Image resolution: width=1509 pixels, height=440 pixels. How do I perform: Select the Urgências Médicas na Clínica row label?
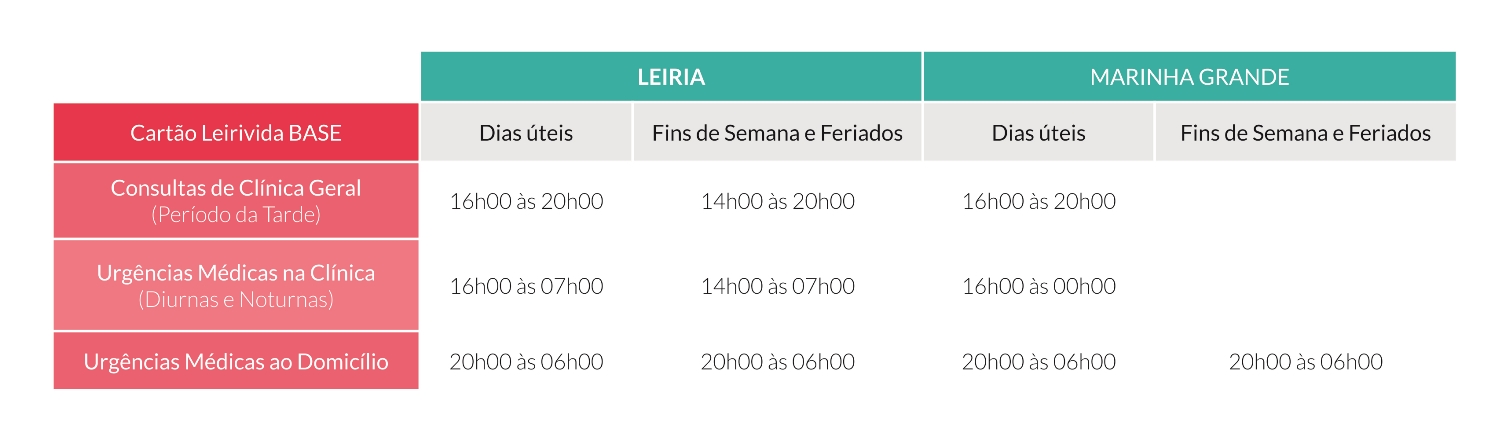point(236,285)
